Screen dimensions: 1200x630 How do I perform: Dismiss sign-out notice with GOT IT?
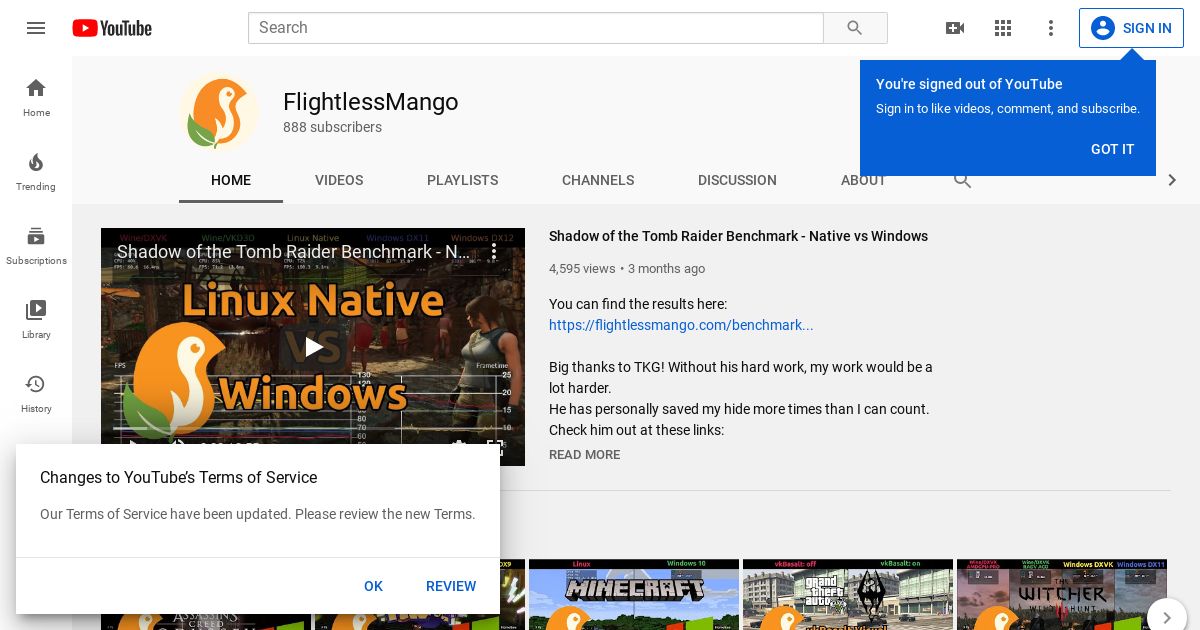[1112, 149]
